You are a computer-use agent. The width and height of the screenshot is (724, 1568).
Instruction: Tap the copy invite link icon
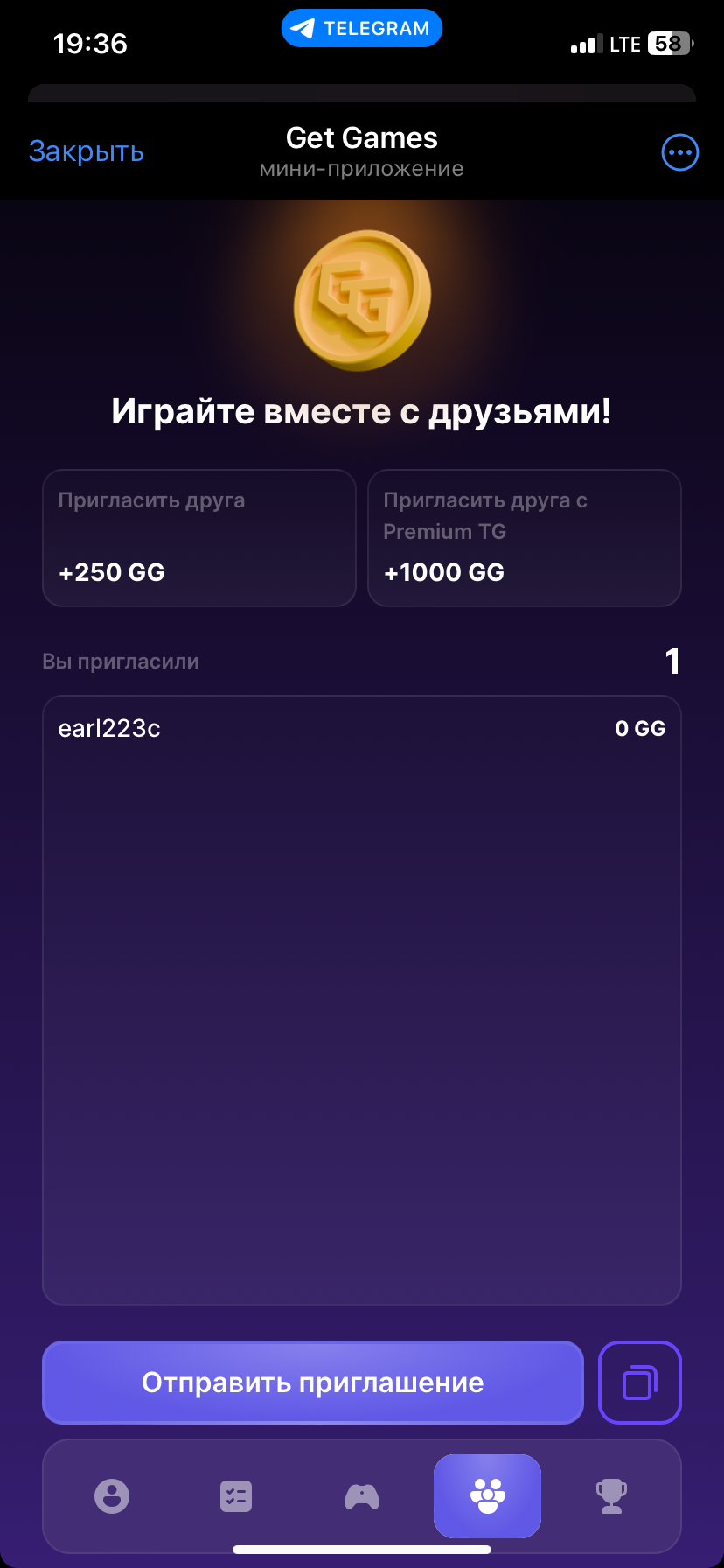point(639,1382)
